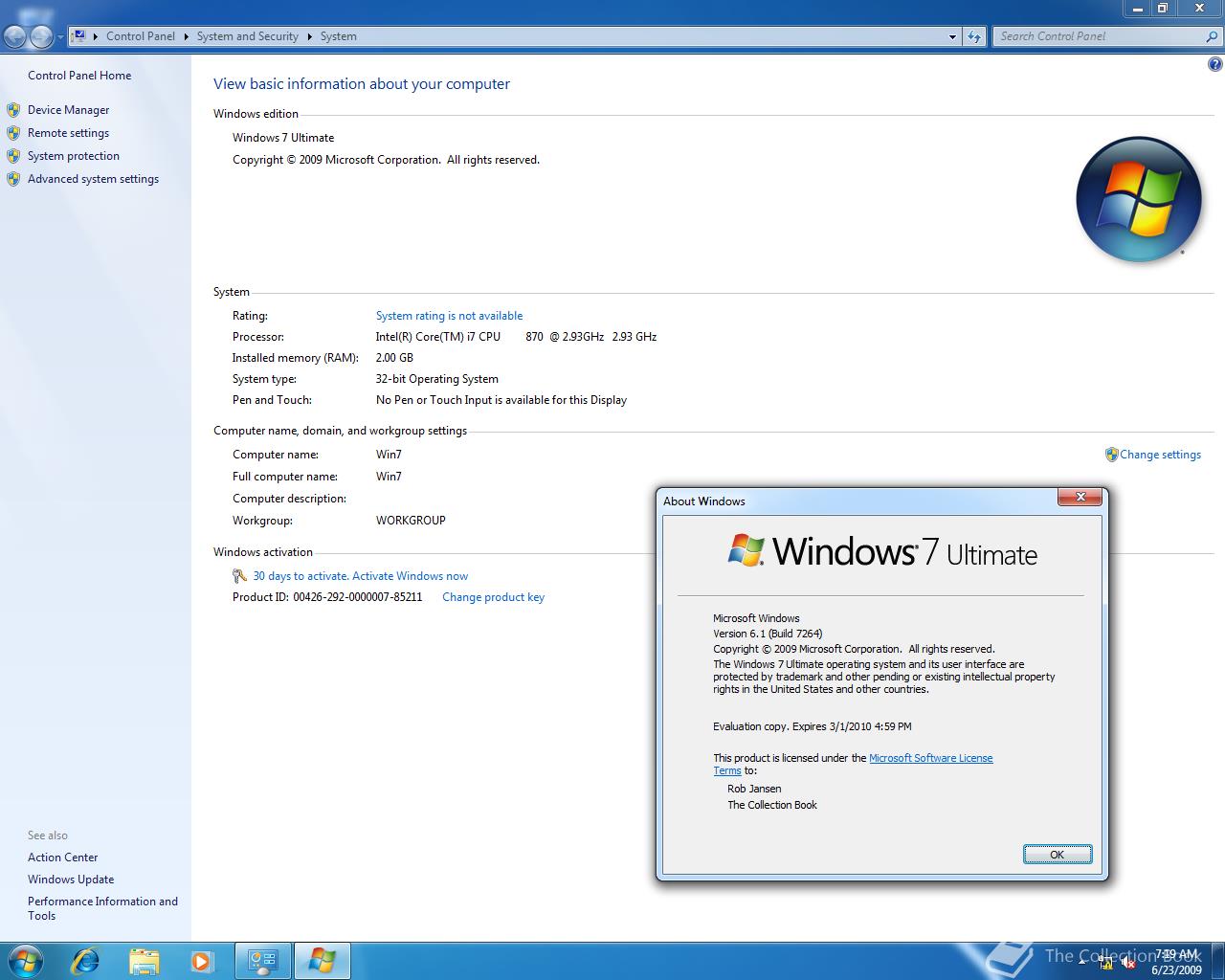Click 'Rob Jansen' licensee name
This screenshot has width=1225, height=980.
754,789
